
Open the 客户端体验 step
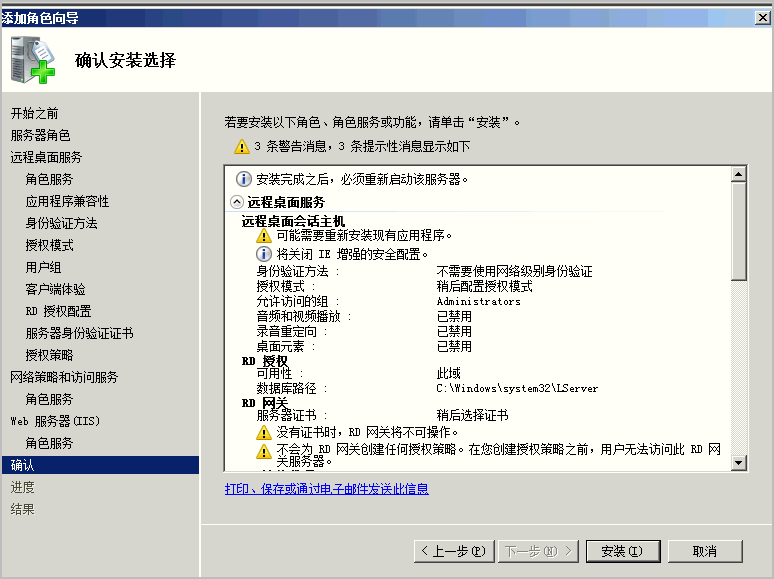(x=55, y=289)
